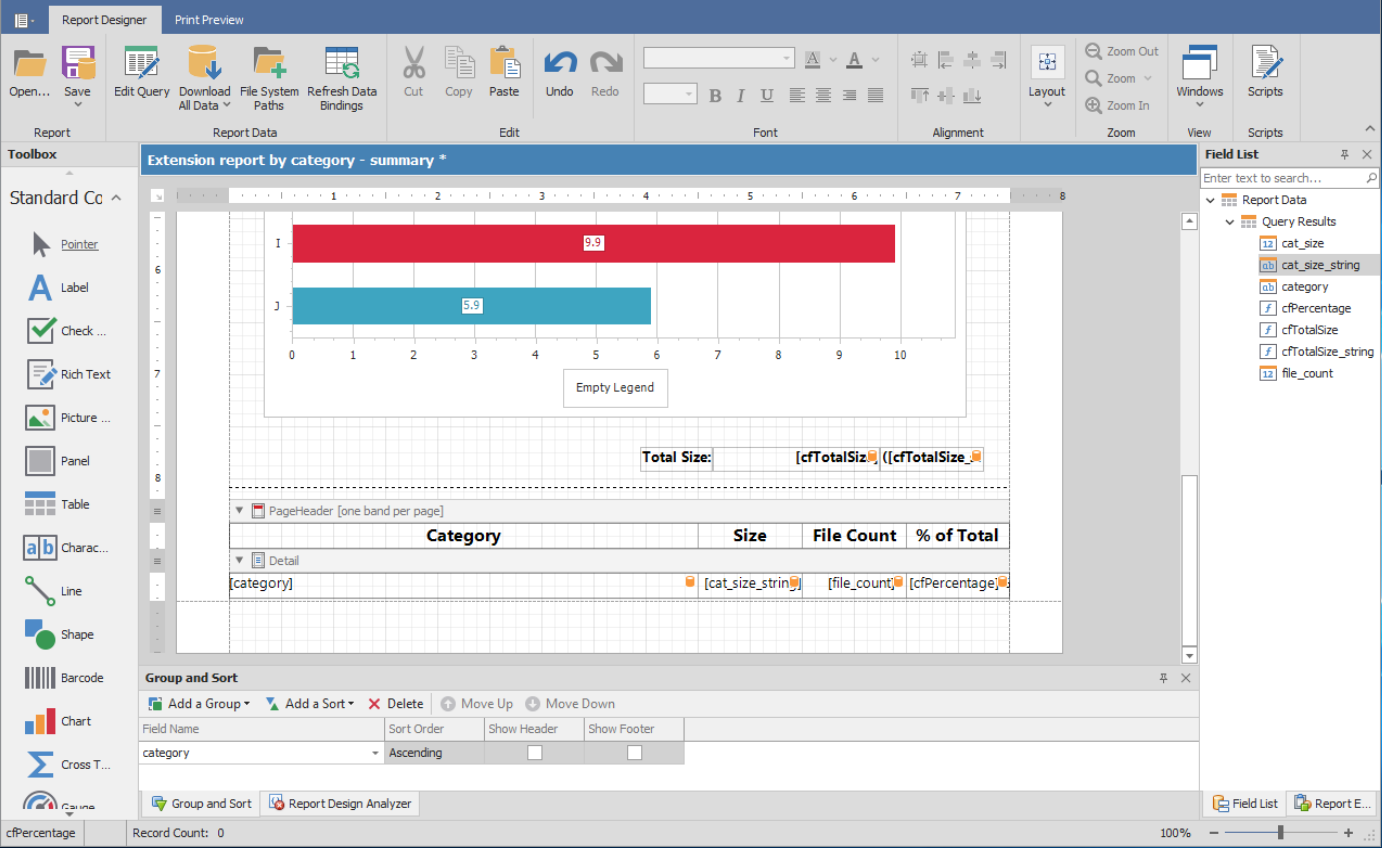
Task: Click the Edit Query icon
Action: coord(141,65)
